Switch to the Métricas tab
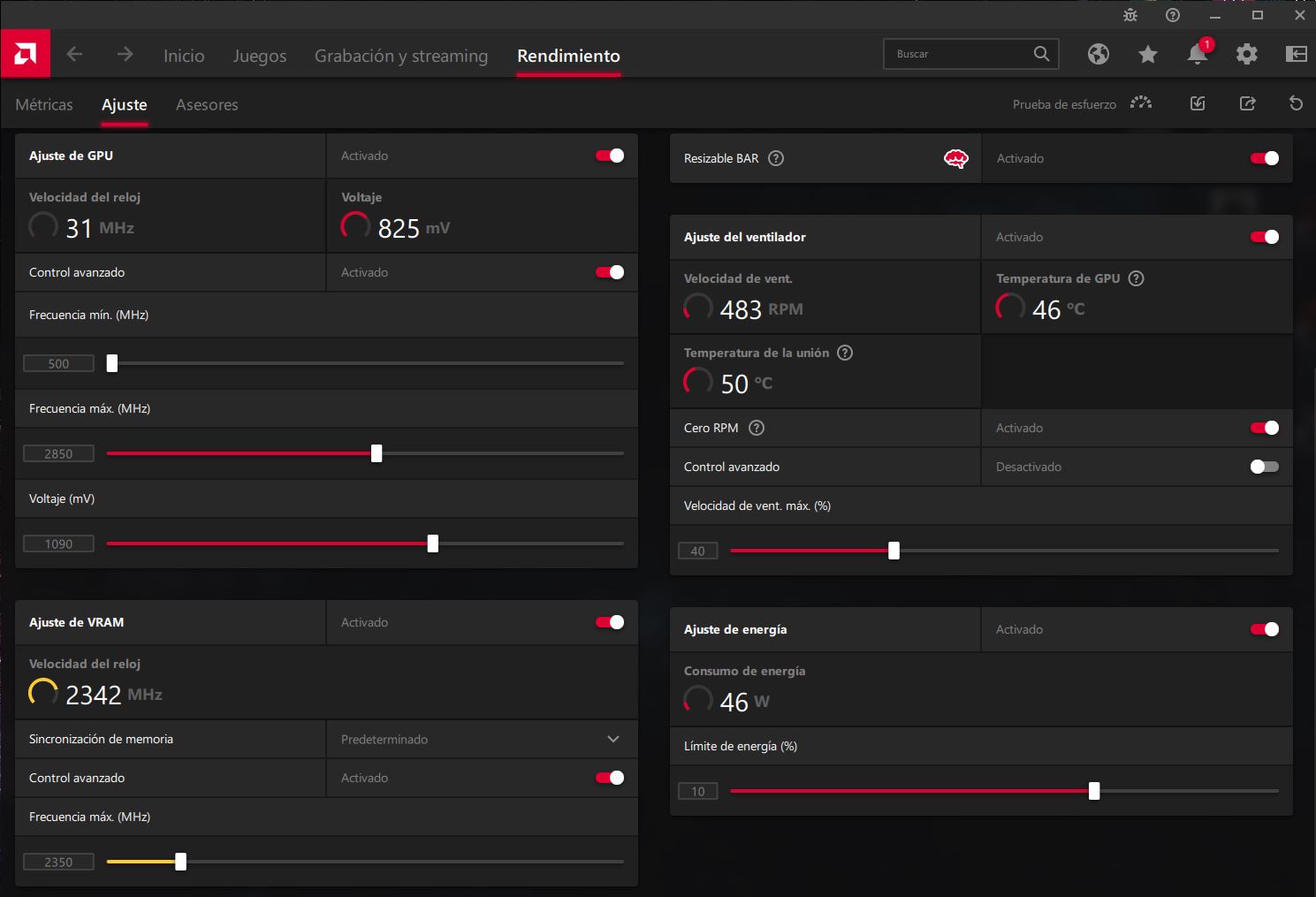 click(x=44, y=105)
